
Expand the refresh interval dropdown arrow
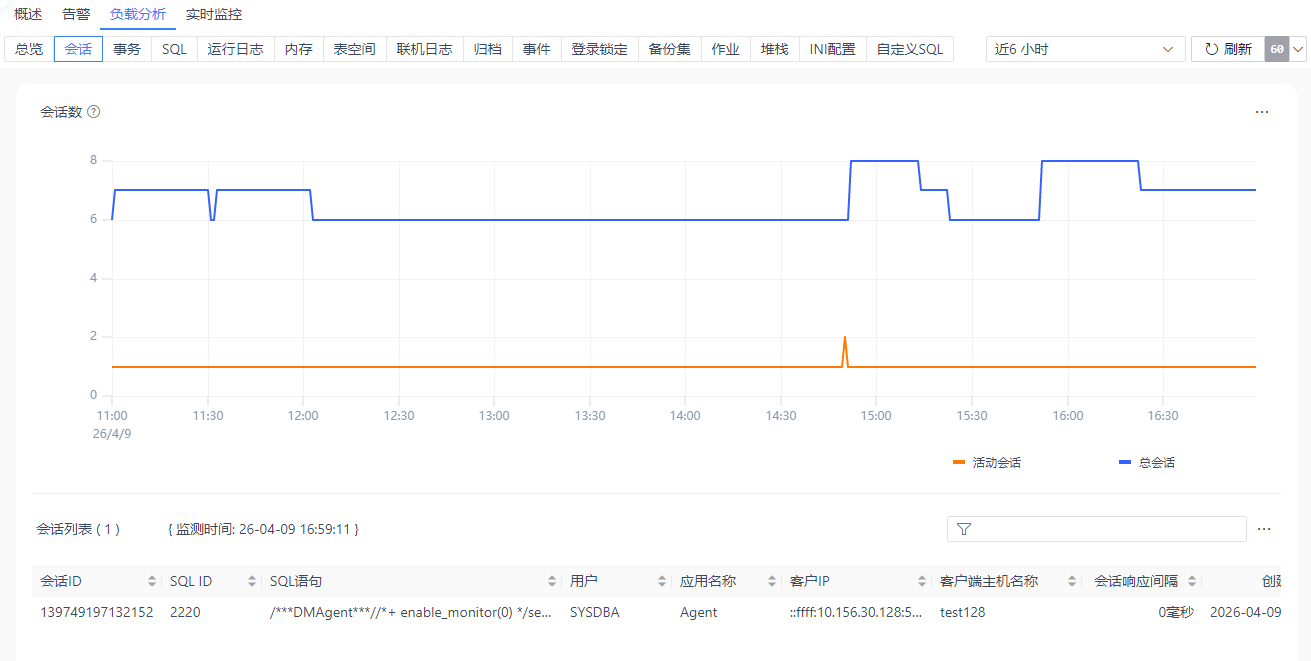point(1299,49)
